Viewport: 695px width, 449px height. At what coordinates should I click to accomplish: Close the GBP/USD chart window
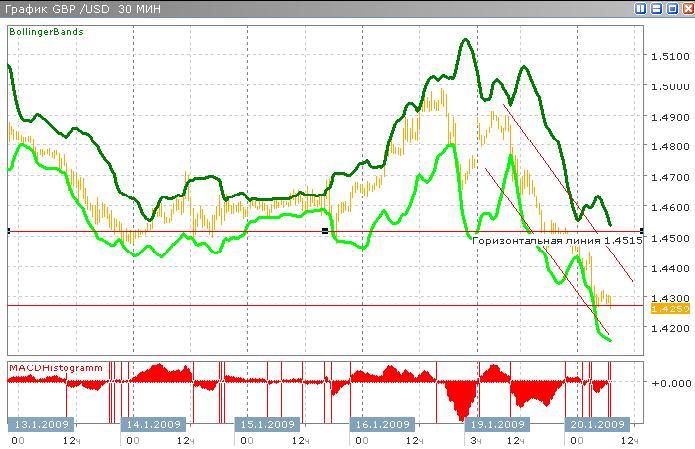click(686, 8)
